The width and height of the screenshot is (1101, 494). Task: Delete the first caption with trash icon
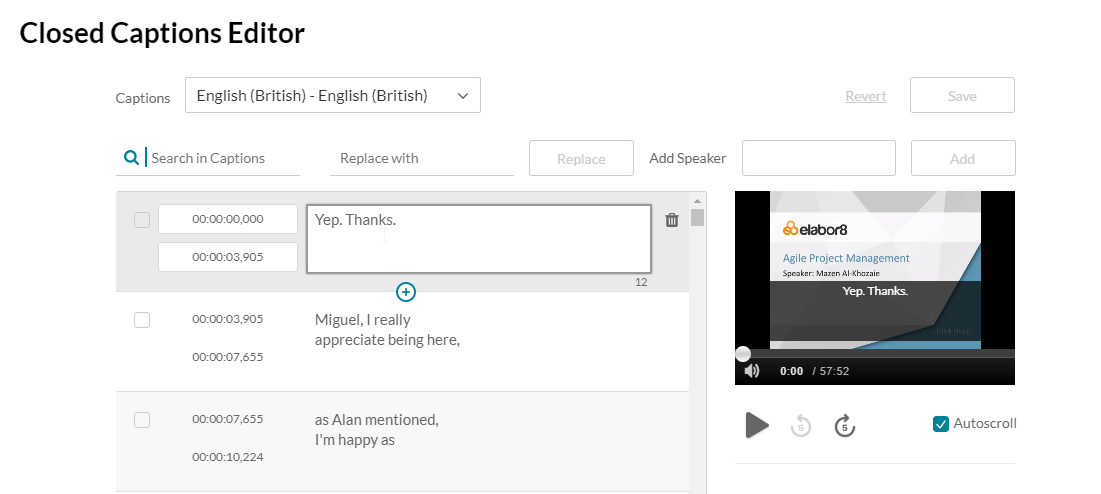coord(672,220)
